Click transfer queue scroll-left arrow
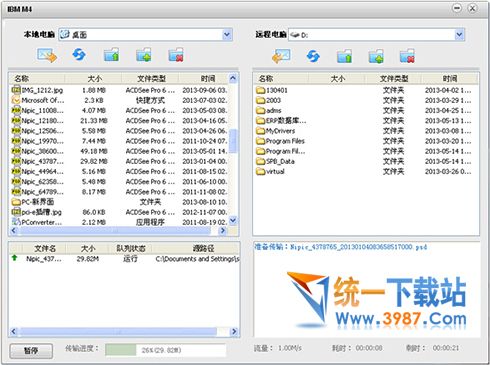The height and width of the screenshot is (365, 490). click(x=14, y=331)
